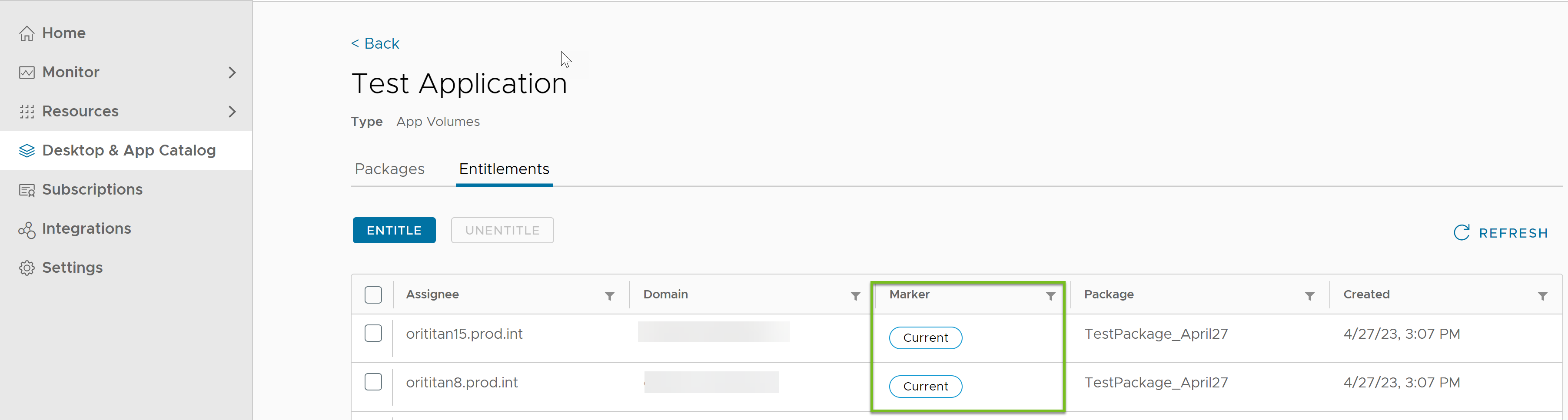Click the Home icon in sidebar
1568x420 pixels.
[27, 33]
